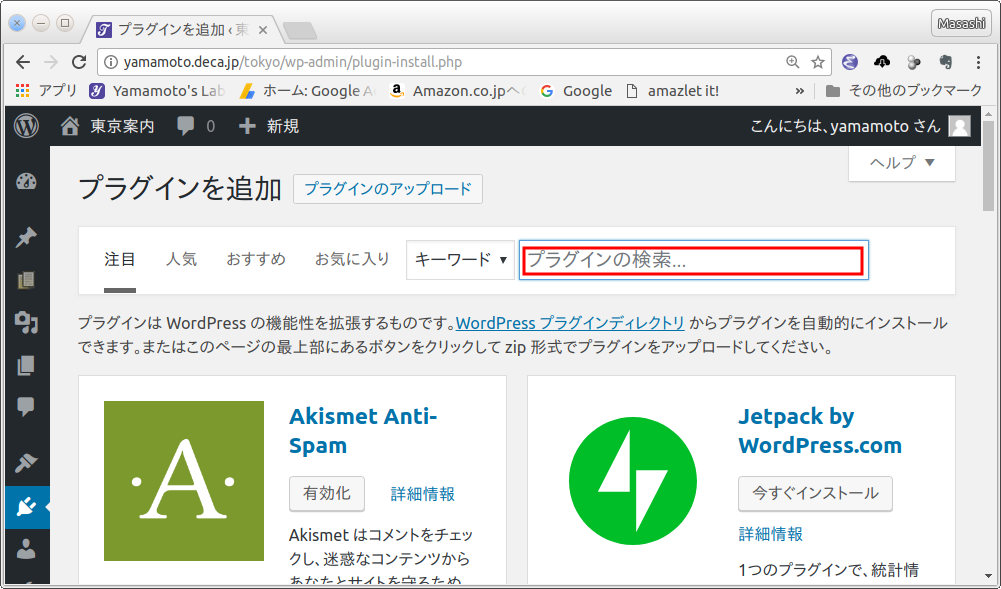
Task: Open the 東京案内 site link
Action: 122,126
